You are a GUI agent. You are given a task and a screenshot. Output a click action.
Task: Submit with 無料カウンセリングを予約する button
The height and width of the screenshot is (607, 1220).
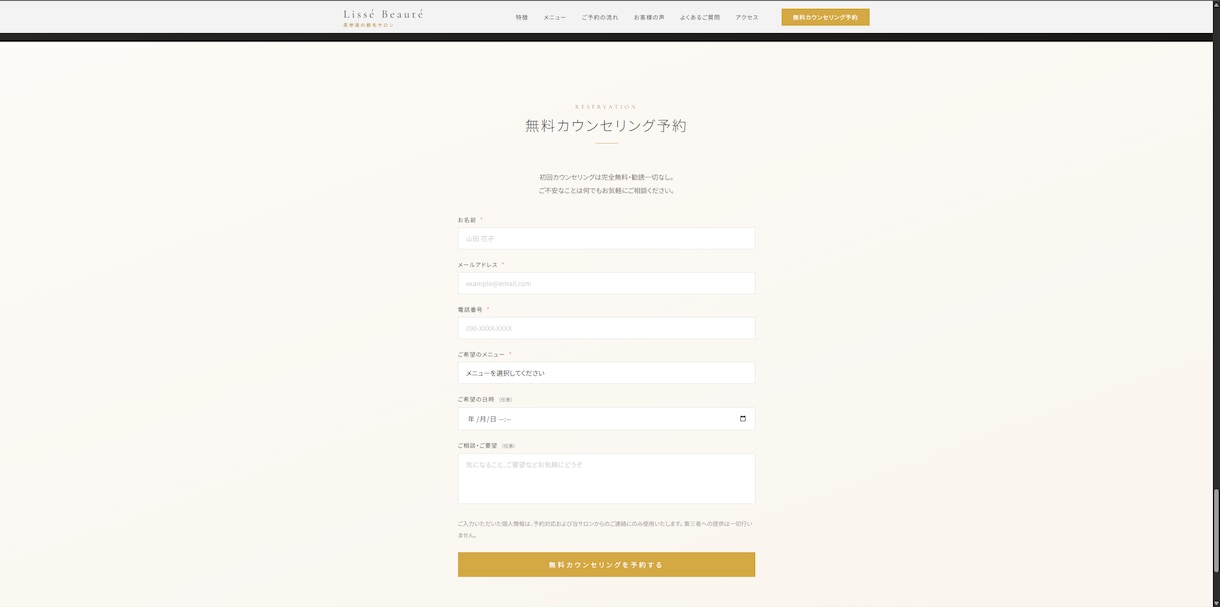[606, 565]
